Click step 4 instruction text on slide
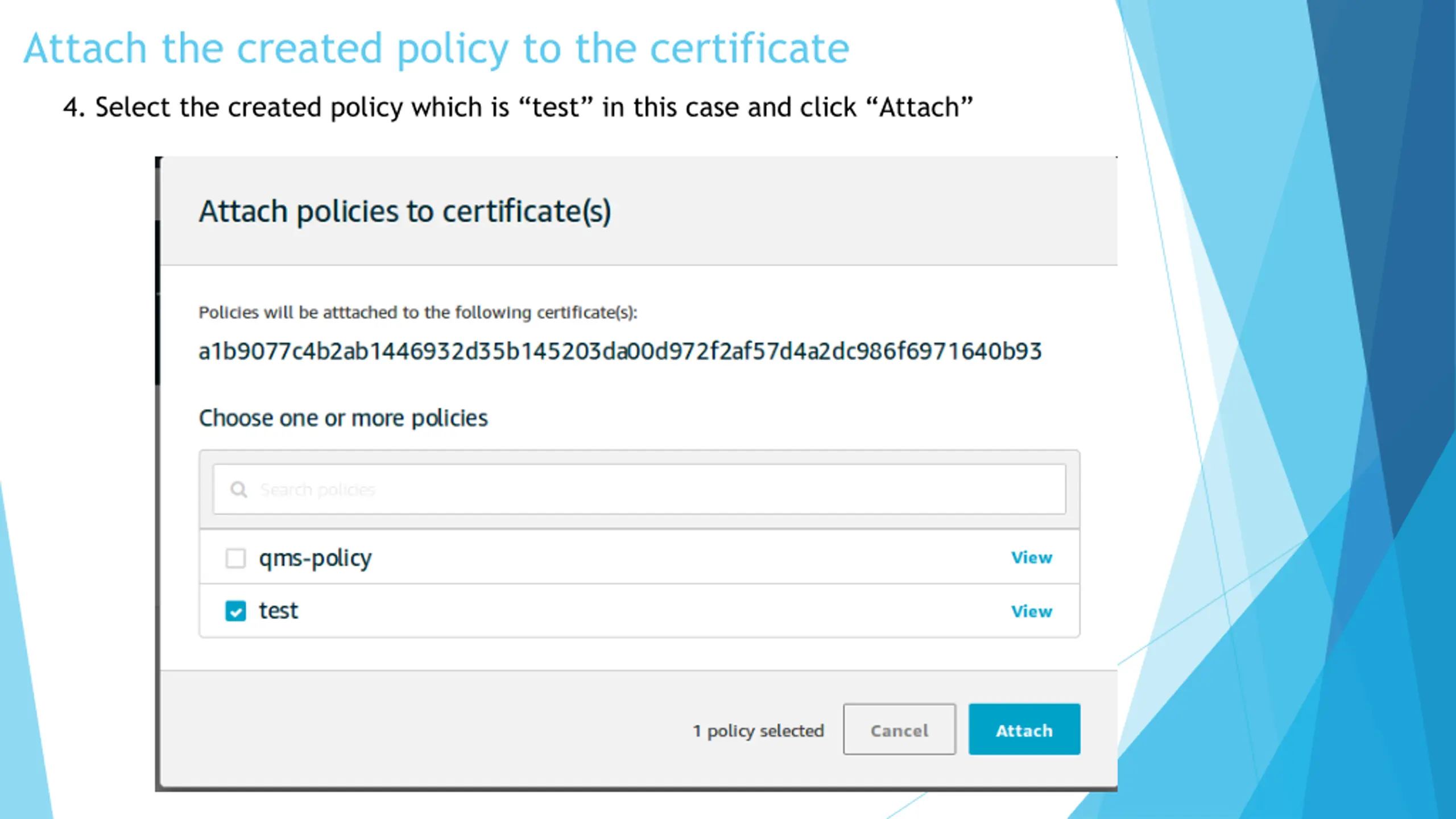1456x819 pixels. 518,107
